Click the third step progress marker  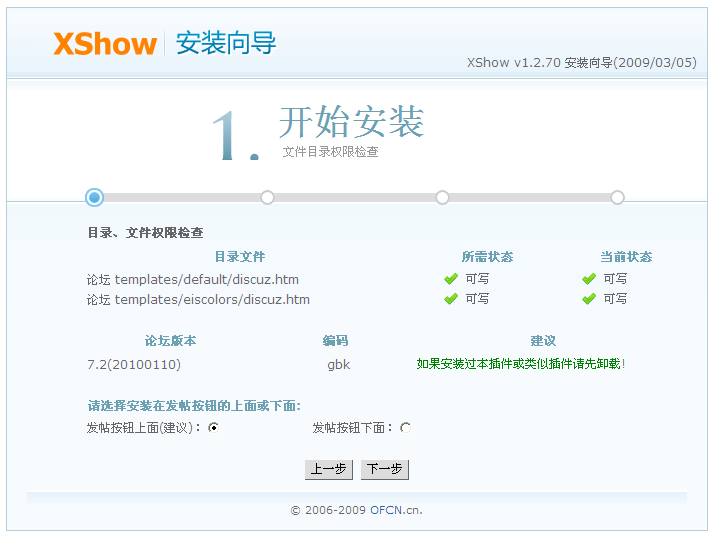(x=442, y=197)
